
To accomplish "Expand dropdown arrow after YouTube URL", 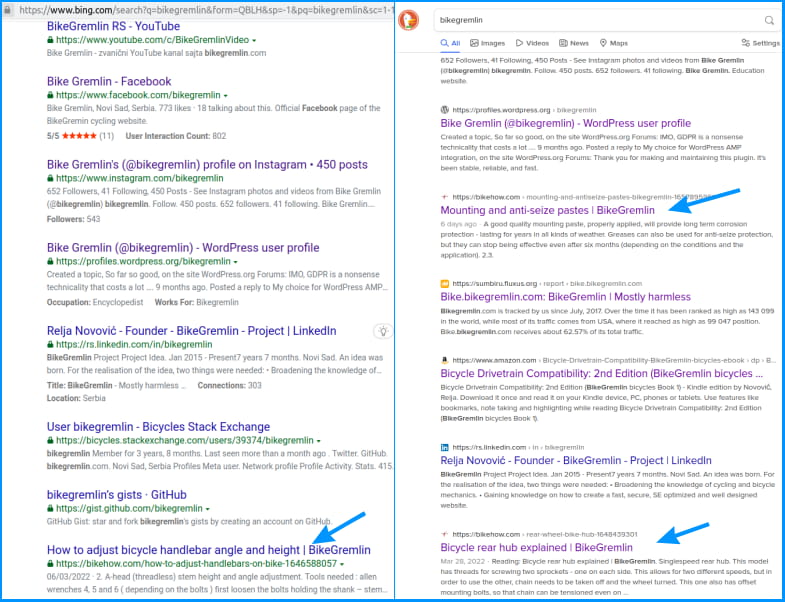I will [254, 40].
